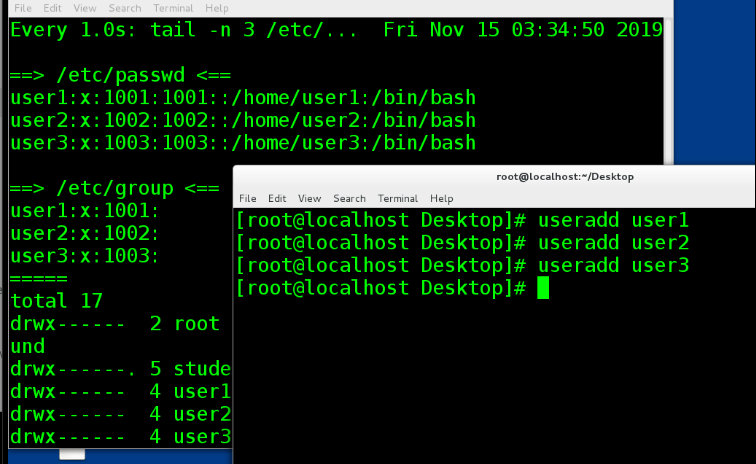The height and width of the screenshot is (464, 756).
Task: Click the green cursor block at the prompt
Action: tap(543, 288)
